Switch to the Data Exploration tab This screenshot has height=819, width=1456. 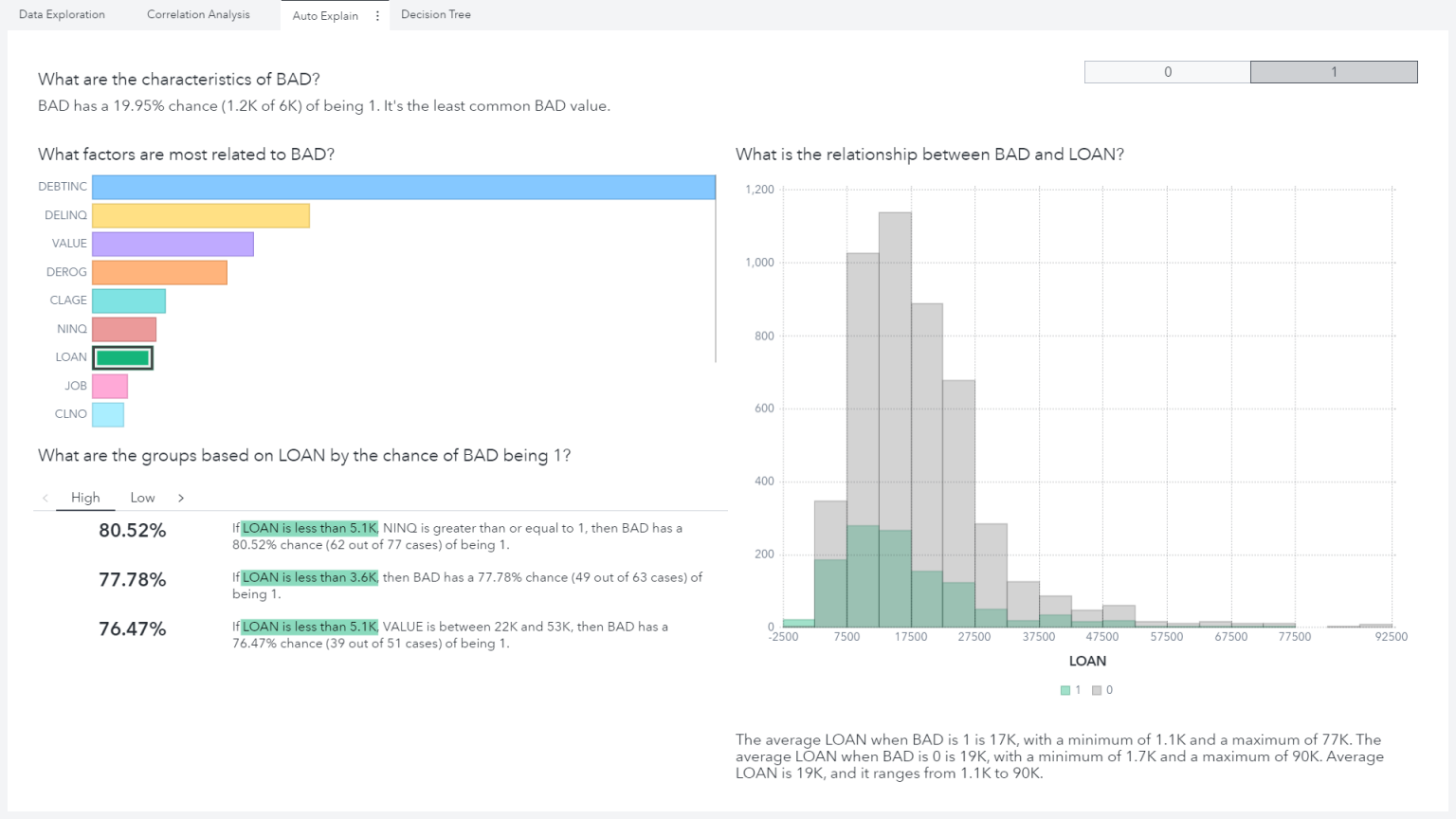[x=62, y=15]
